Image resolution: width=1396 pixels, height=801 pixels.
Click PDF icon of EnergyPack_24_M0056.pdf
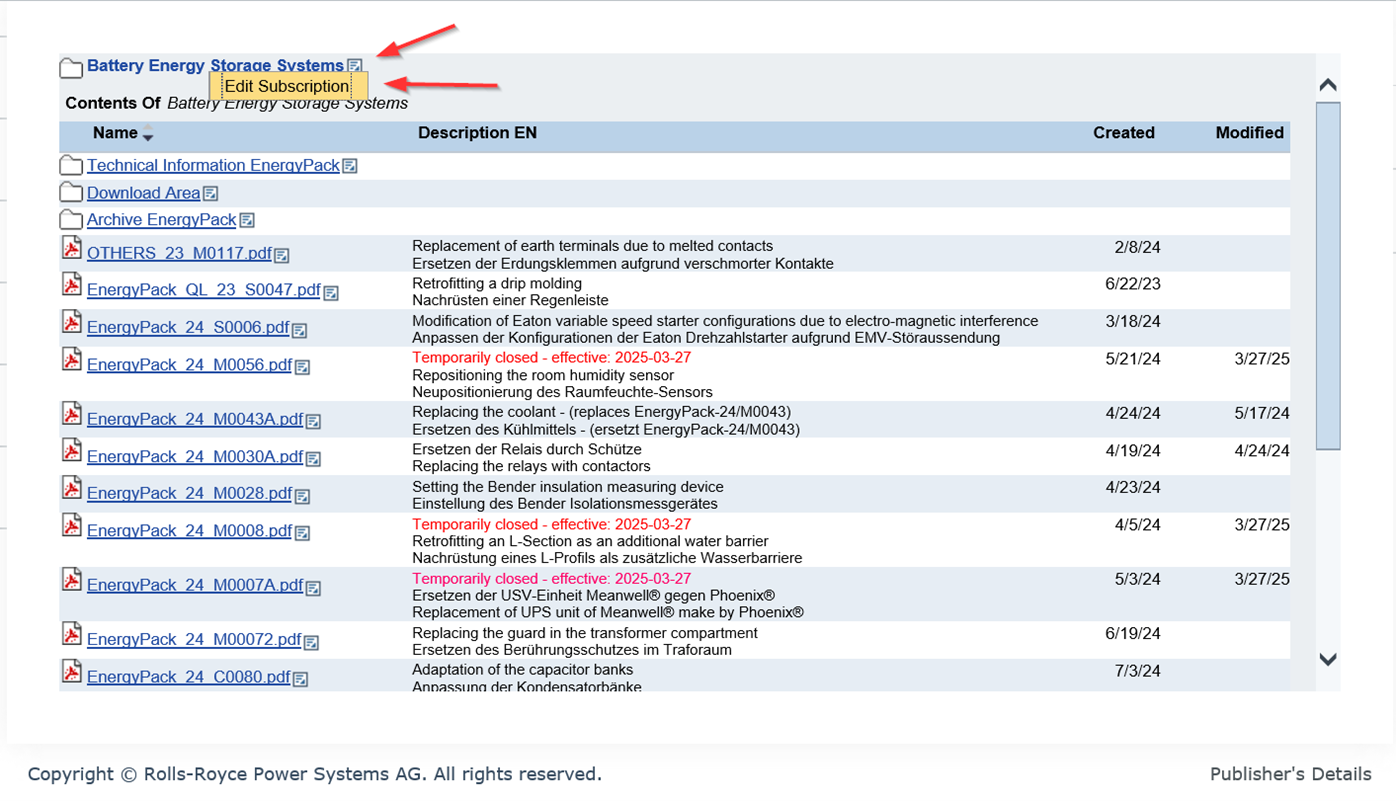pyautogui.click(x=72, y=359)
